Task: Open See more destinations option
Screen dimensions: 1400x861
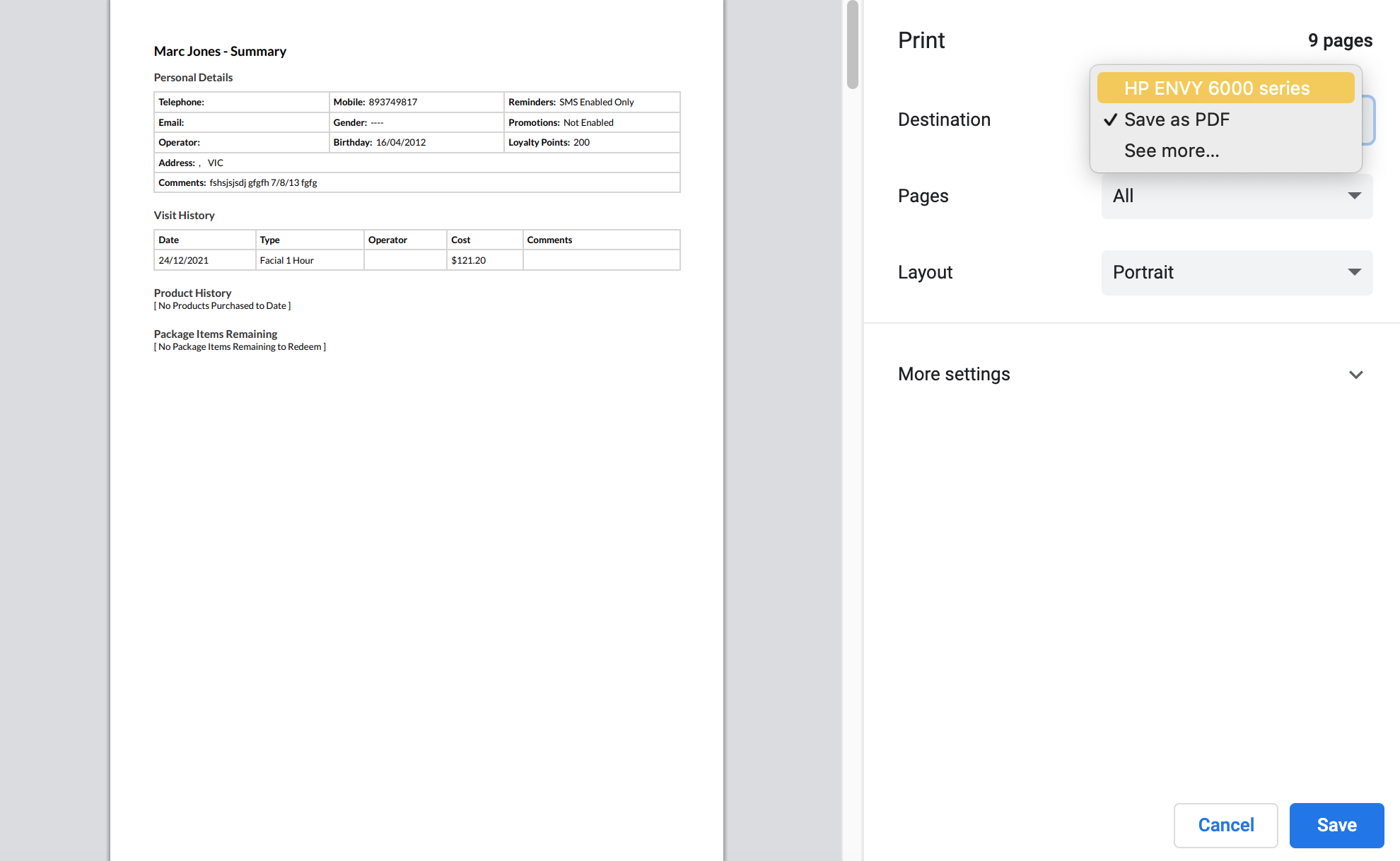Action: tap(1225, 151)
